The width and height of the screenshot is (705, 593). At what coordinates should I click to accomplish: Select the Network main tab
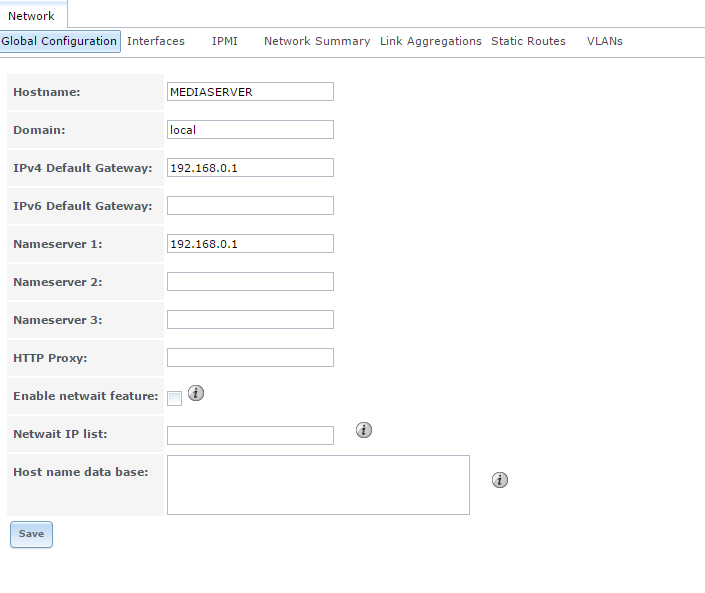(x=31, y=16)
